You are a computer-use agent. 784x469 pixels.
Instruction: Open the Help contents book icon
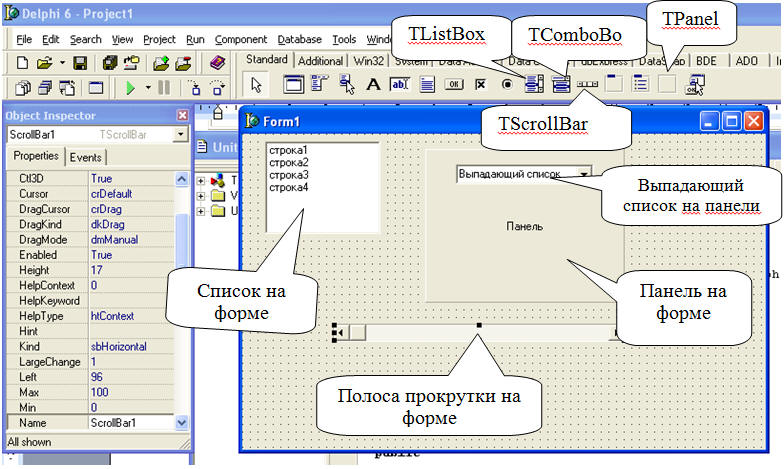(x=218, y=63)
